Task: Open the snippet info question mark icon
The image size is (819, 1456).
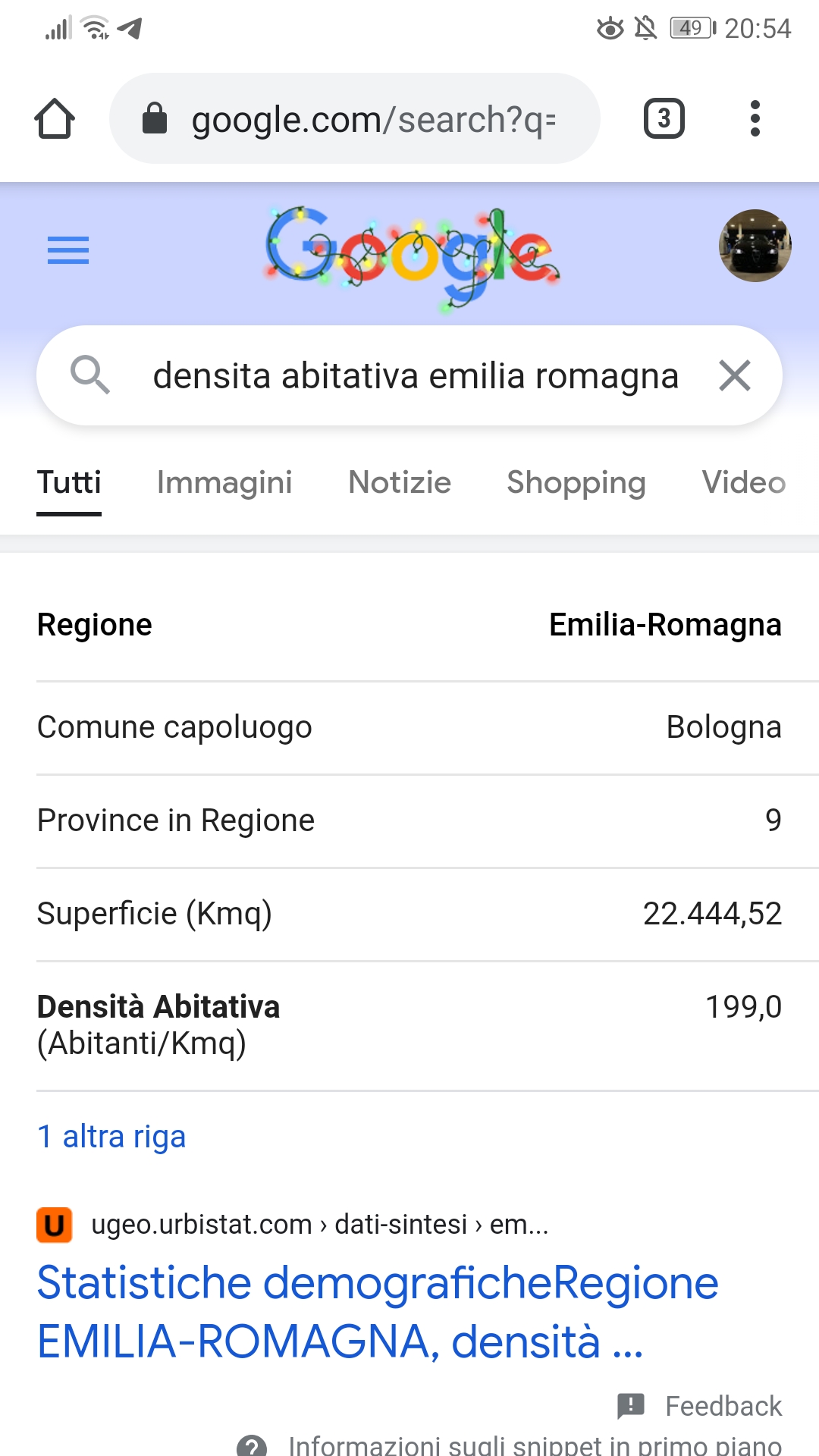Action: click(x=252, y=1445)
